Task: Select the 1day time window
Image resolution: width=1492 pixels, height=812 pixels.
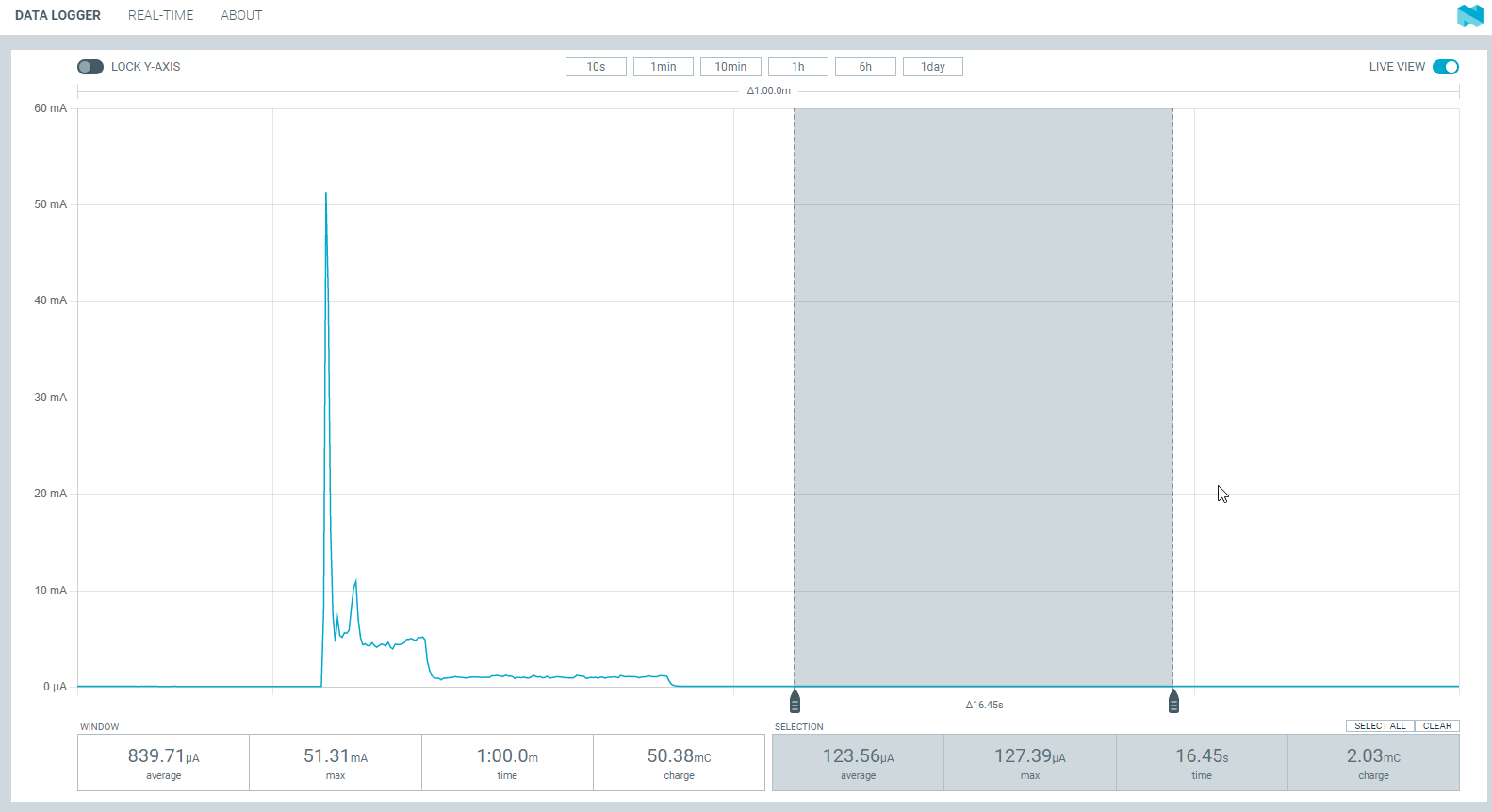Action: click(933, 67)
